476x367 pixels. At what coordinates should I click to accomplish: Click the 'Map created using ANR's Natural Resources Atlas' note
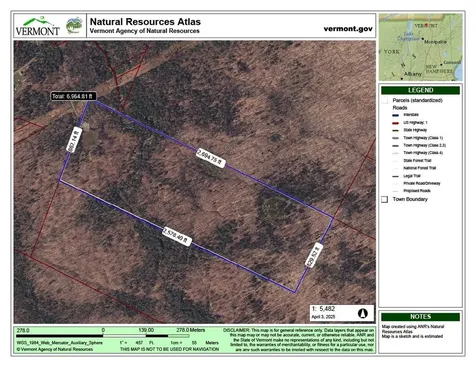click(x=413, y=329)
